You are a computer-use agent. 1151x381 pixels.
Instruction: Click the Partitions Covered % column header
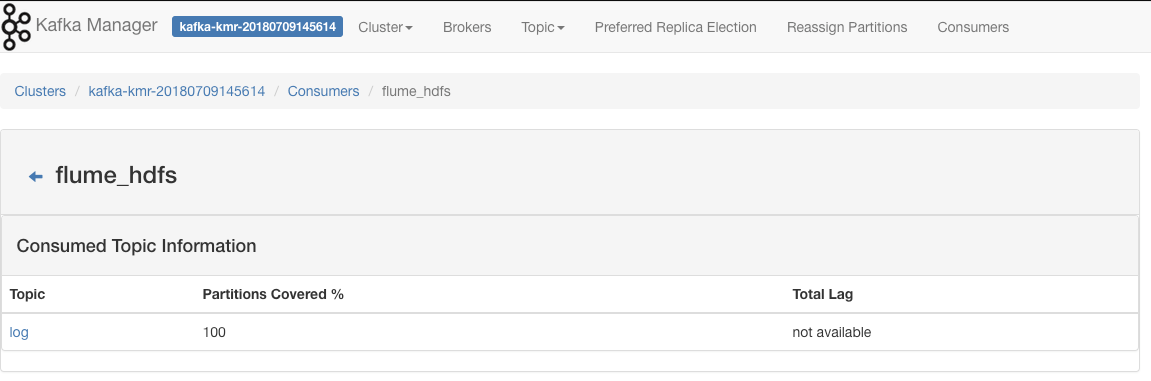[273, 294]
